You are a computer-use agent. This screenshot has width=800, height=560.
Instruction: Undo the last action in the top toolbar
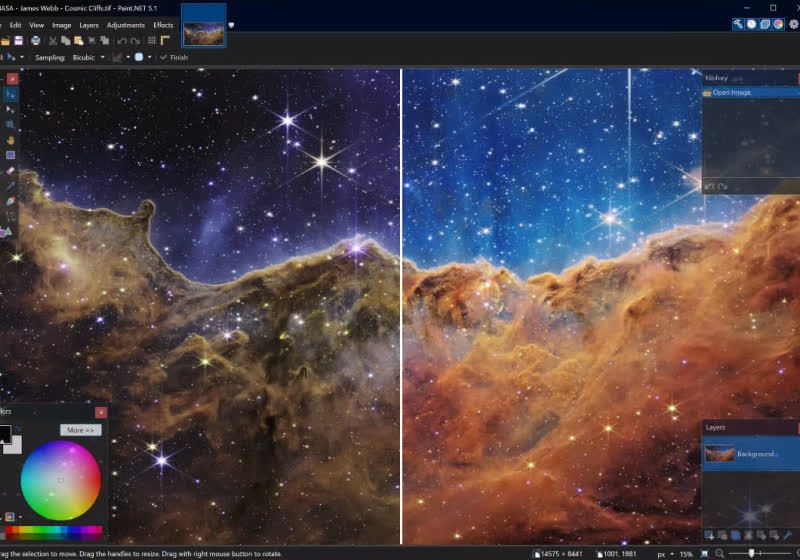click(122, 41)
